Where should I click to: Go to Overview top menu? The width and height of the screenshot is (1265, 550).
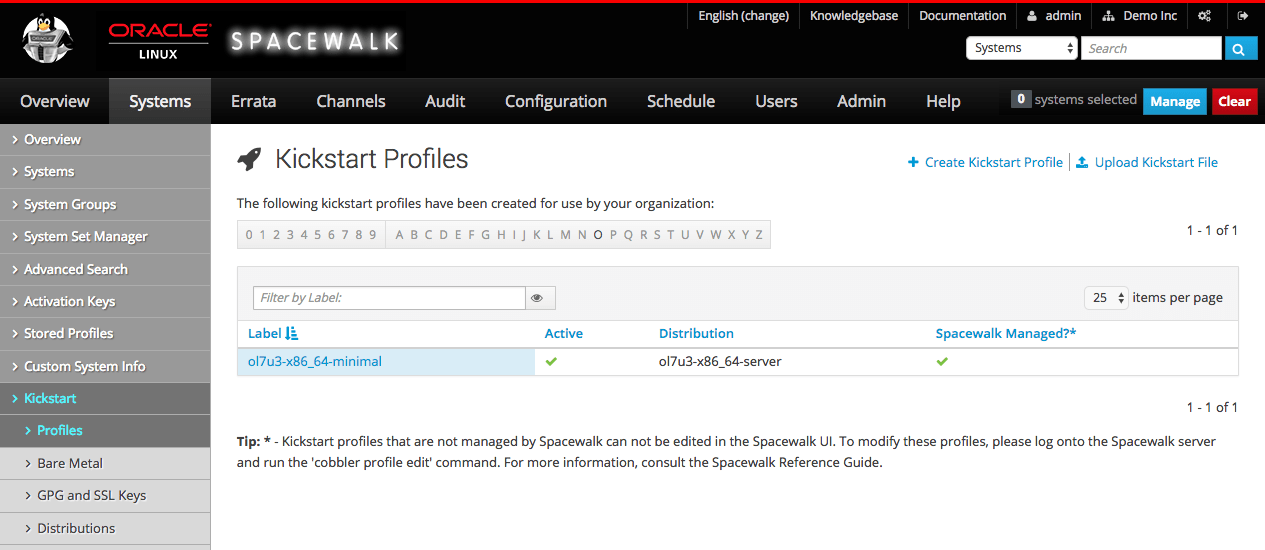tap(55, 101)
